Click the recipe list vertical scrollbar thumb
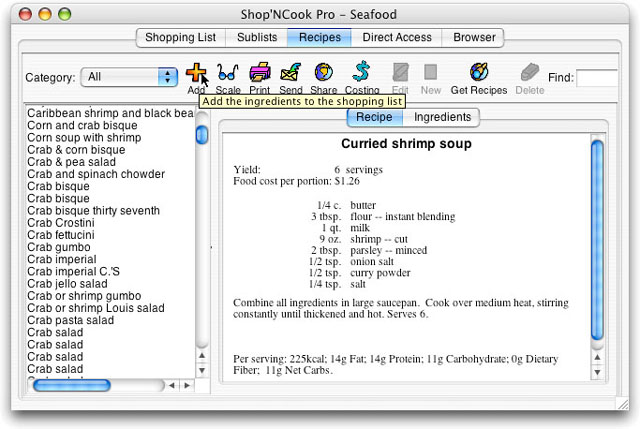This screenshot has height=429, width=640. coord(202,135)
